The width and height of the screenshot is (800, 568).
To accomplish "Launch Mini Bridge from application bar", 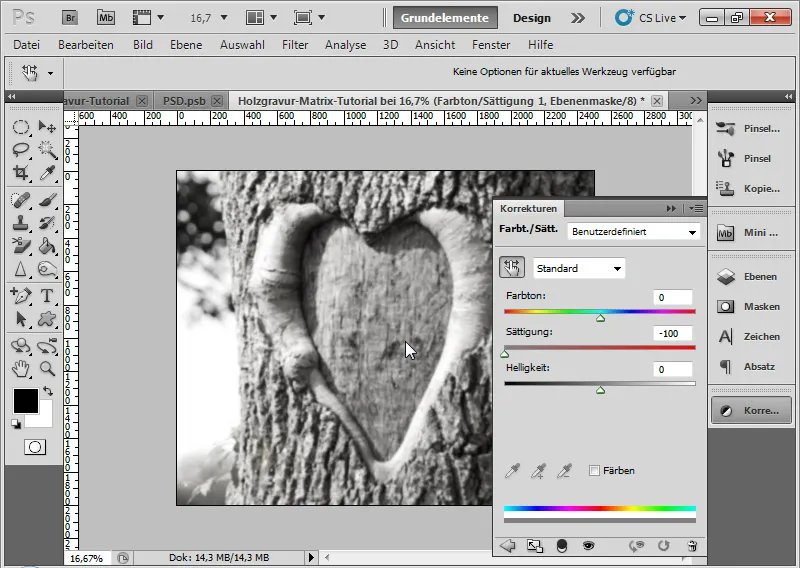I will (106, 18).
